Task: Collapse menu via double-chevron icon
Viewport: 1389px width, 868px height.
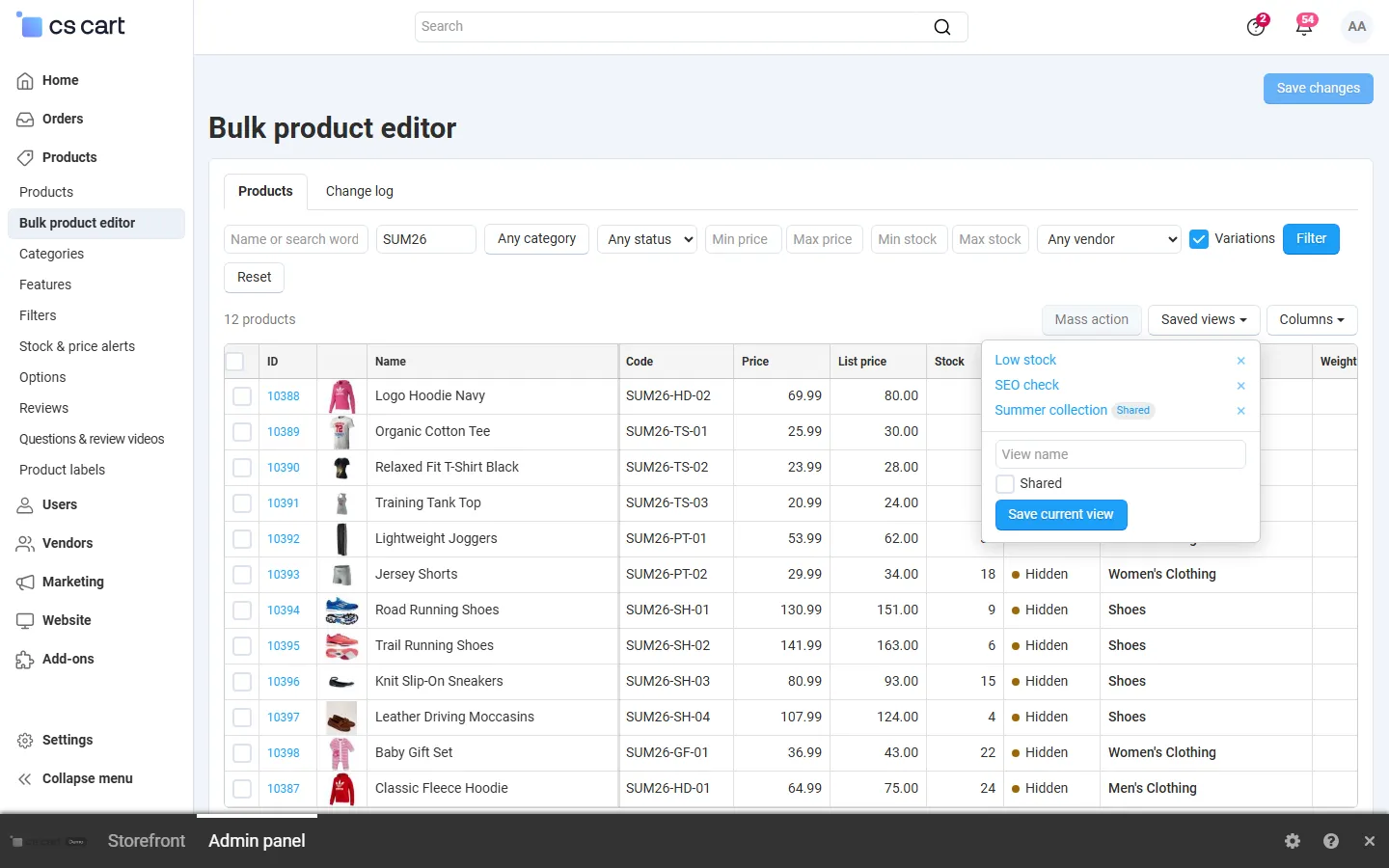Action: [26, 779]
